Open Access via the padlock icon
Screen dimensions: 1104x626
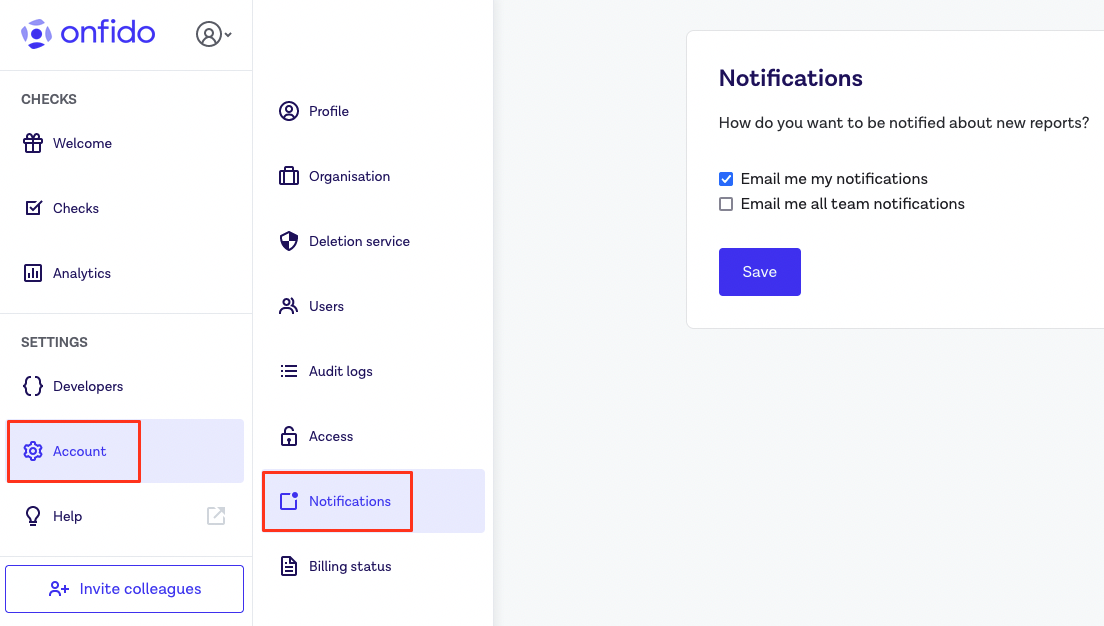[x=289, y=436]
